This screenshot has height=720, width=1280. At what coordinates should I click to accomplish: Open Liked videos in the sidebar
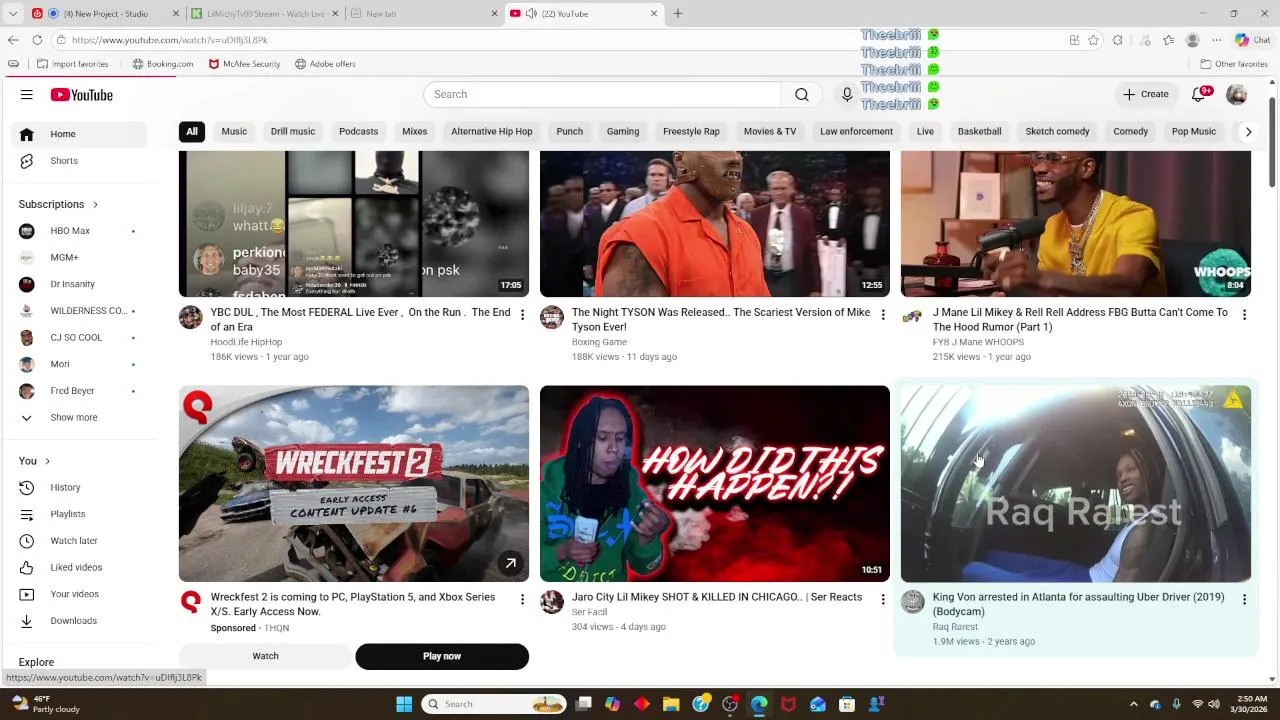pos(75,568)
